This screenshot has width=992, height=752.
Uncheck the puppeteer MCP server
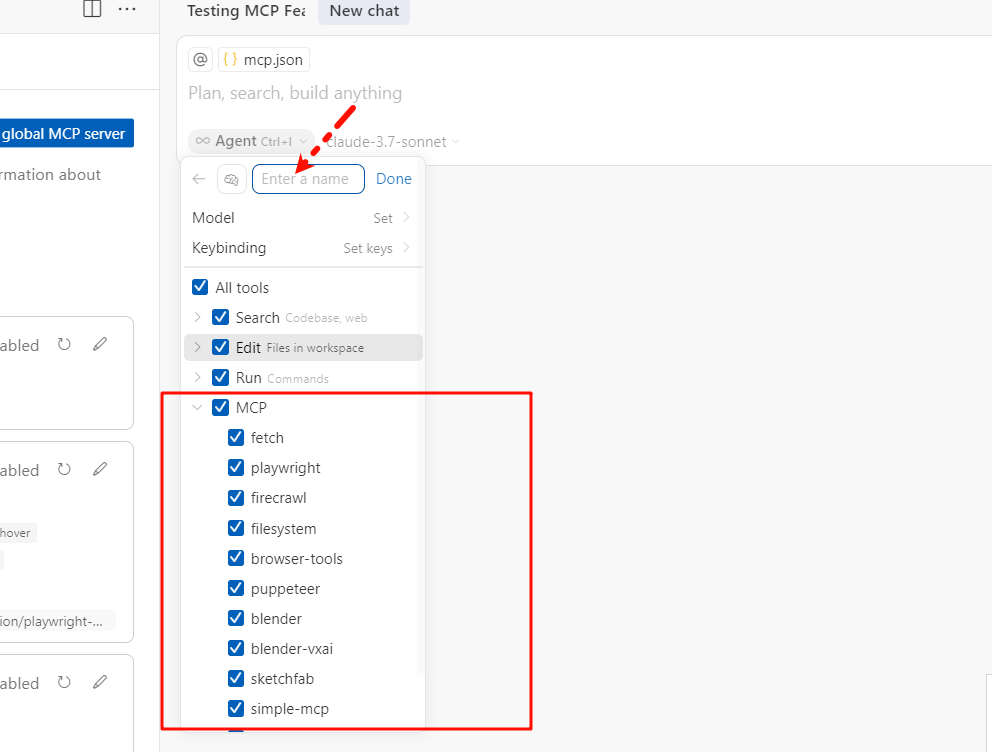(x=235, y=588)
